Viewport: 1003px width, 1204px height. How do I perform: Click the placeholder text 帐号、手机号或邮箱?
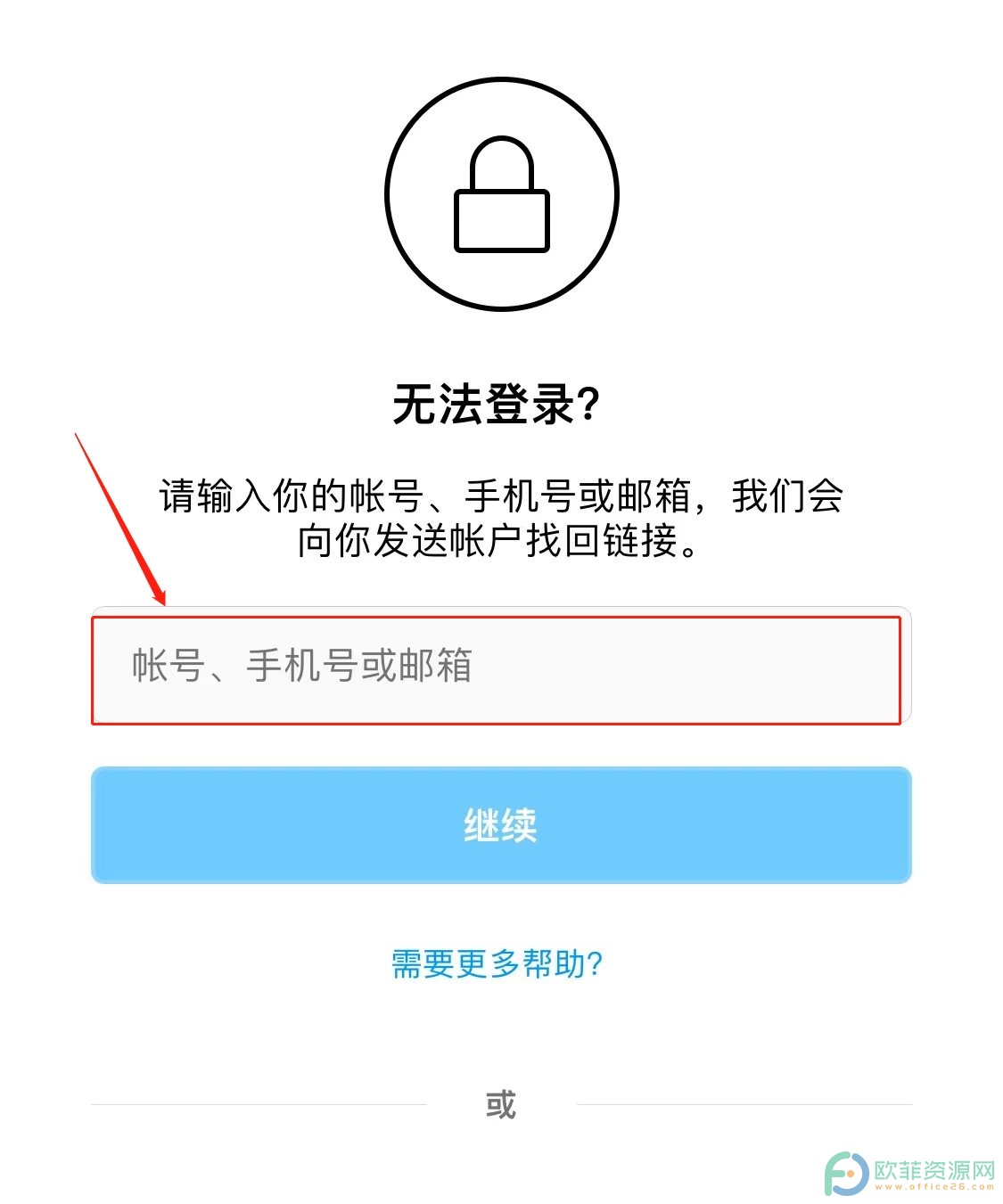tap(302, 666)
